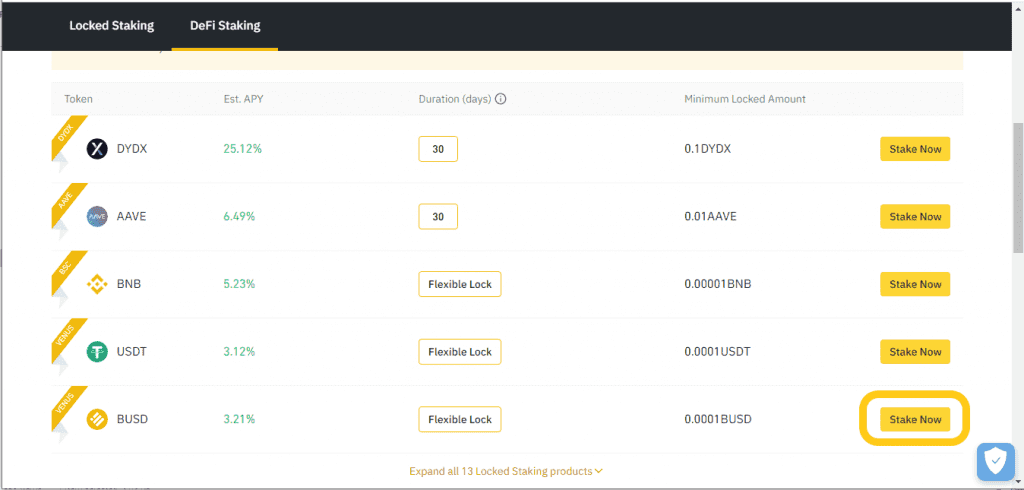Image resolution: width=1024 pixels, height=490 pixels.
Task: Click Stake Now for DYDX
Action: click(x=915, y=149)
